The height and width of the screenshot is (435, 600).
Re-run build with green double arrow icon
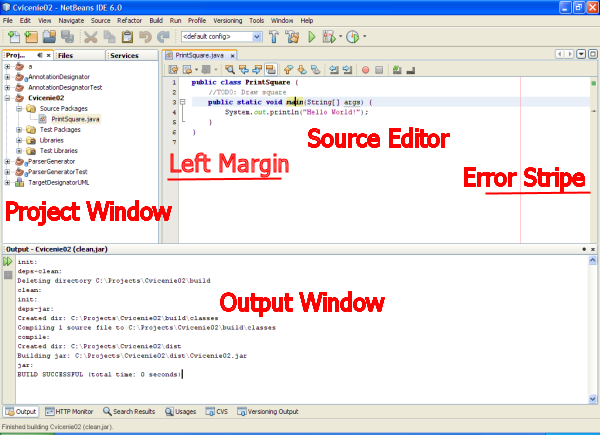click(x=8, y=262)
